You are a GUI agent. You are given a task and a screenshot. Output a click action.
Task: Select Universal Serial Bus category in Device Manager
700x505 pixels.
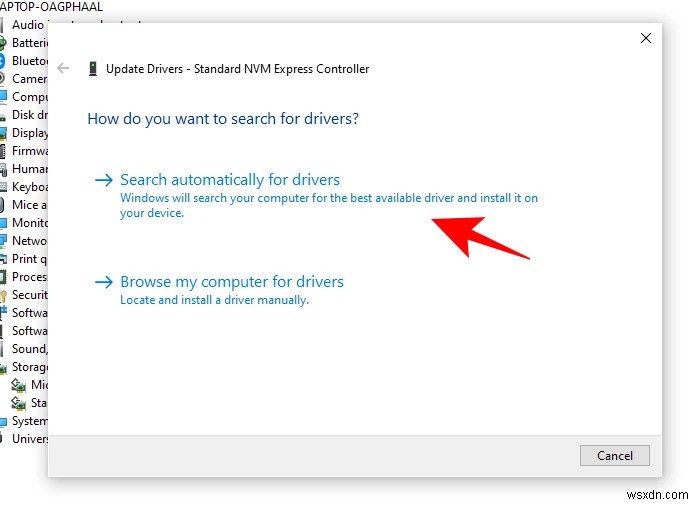coord(29,439)
